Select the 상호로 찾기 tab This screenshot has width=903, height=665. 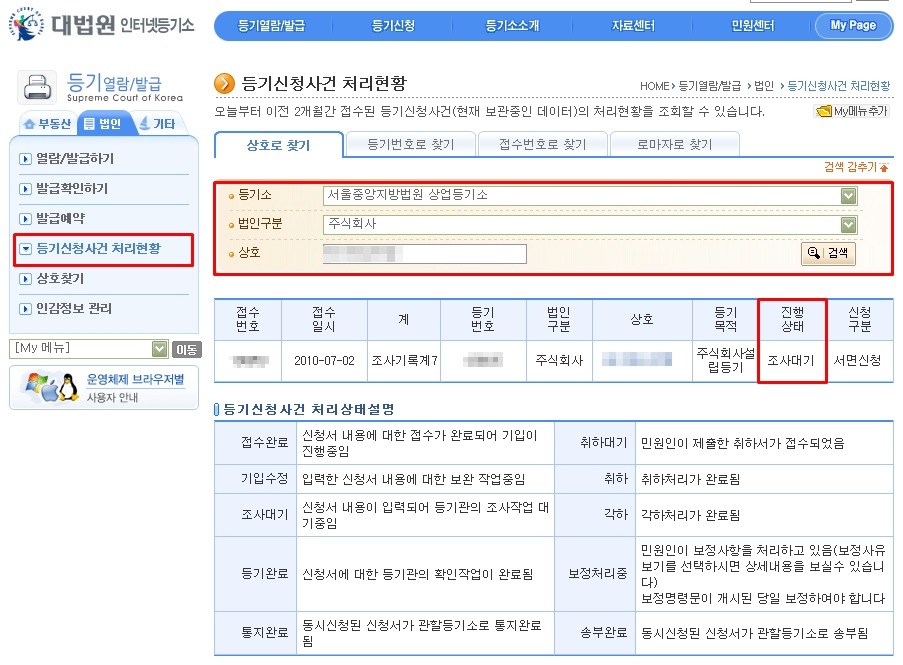click(279, 145)
